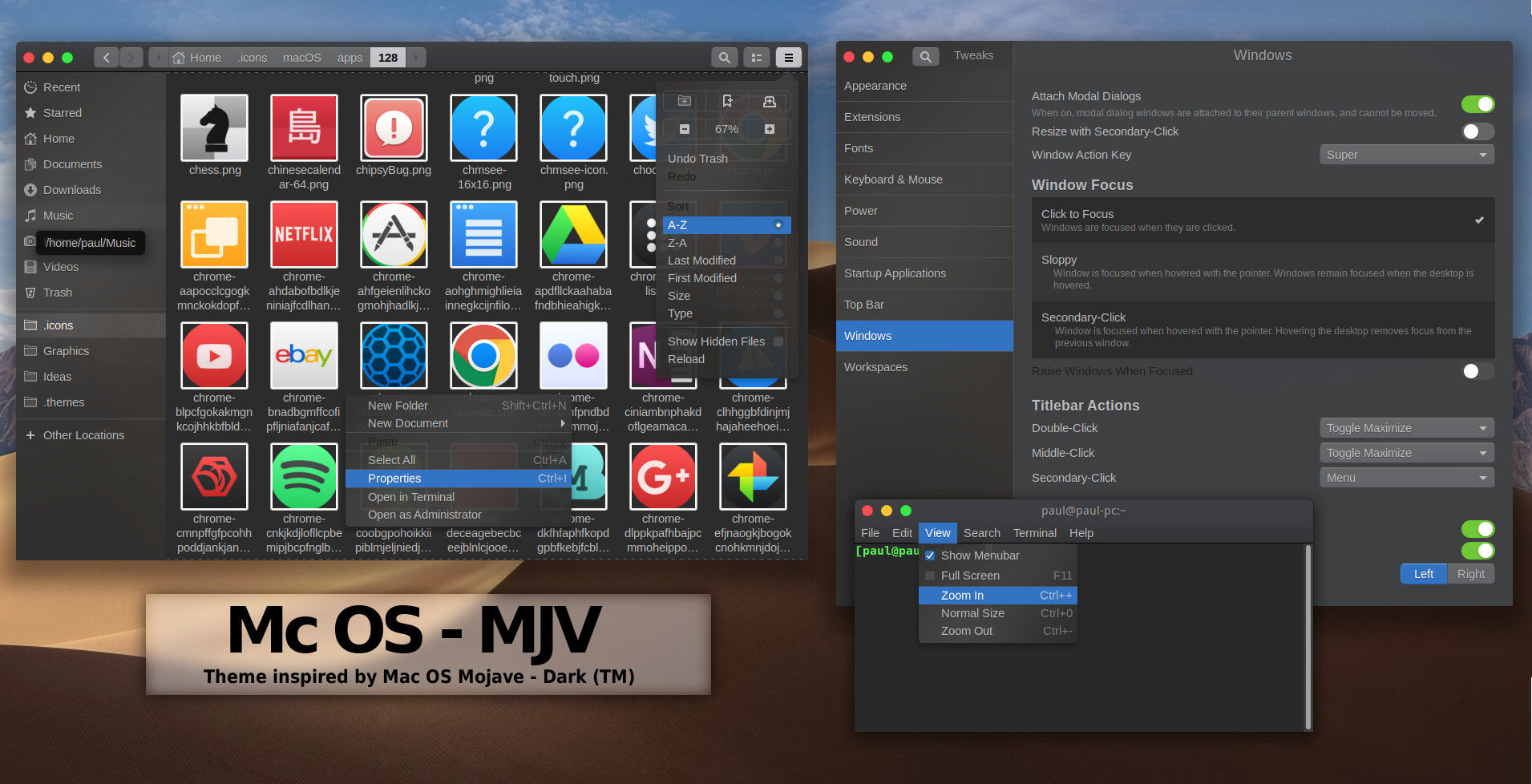Click plus to increase the 67% zoom
This screenshot has width=1532, height=784.
point(769,128)
